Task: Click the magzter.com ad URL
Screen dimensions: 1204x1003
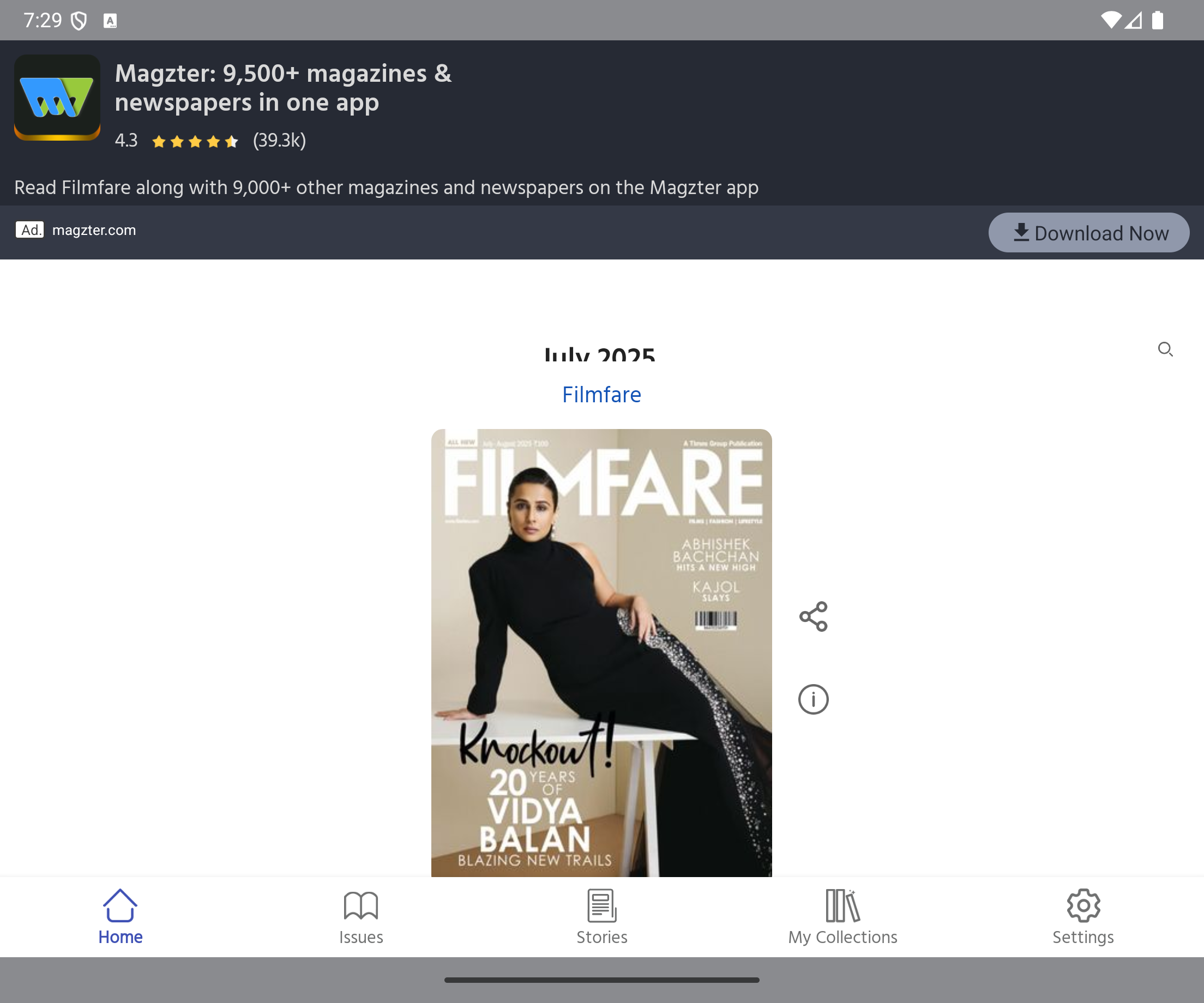Action: pyautogui.click(x=94, y=231)
